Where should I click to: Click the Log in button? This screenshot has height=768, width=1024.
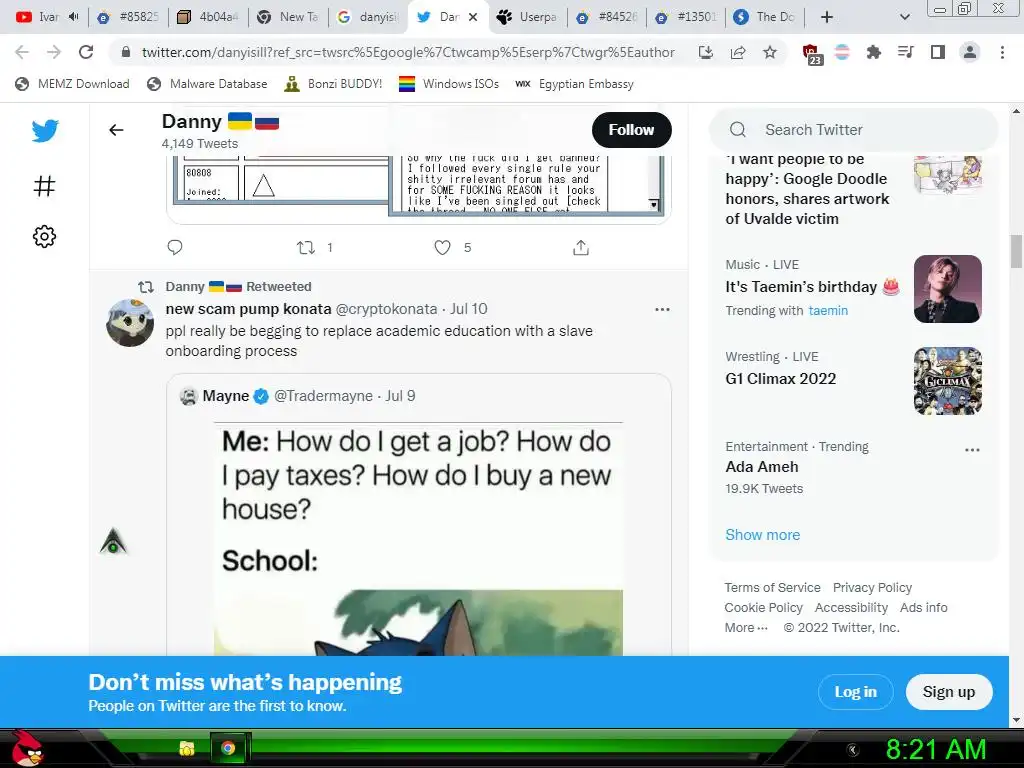click(x=856, y=692)
